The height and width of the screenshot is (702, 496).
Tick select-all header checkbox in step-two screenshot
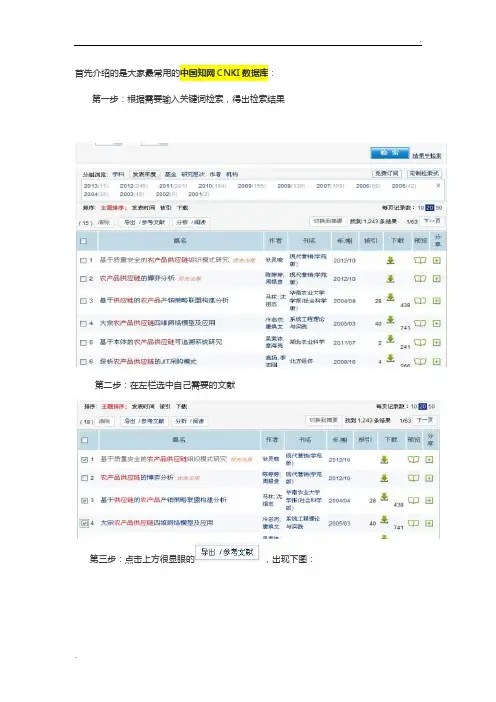84,440
